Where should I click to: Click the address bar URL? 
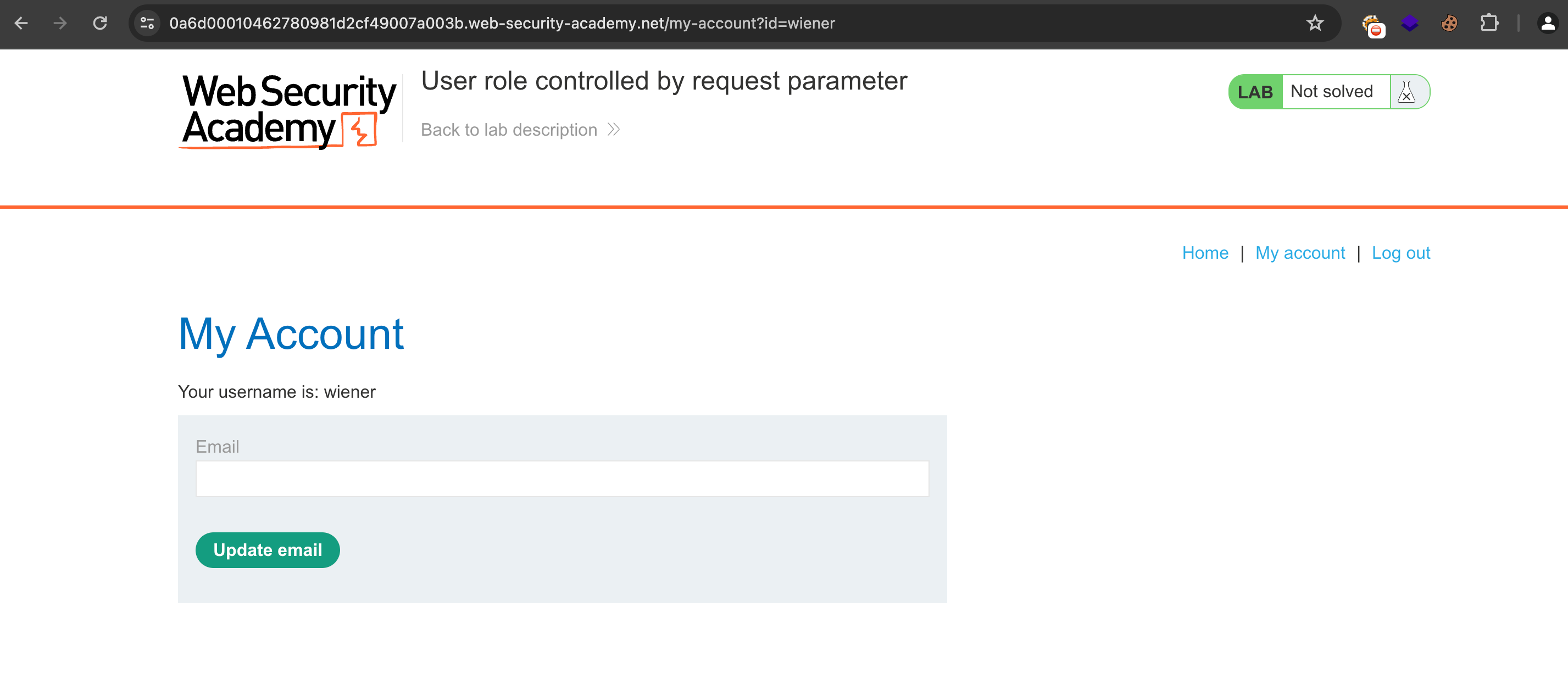(502, 23)
